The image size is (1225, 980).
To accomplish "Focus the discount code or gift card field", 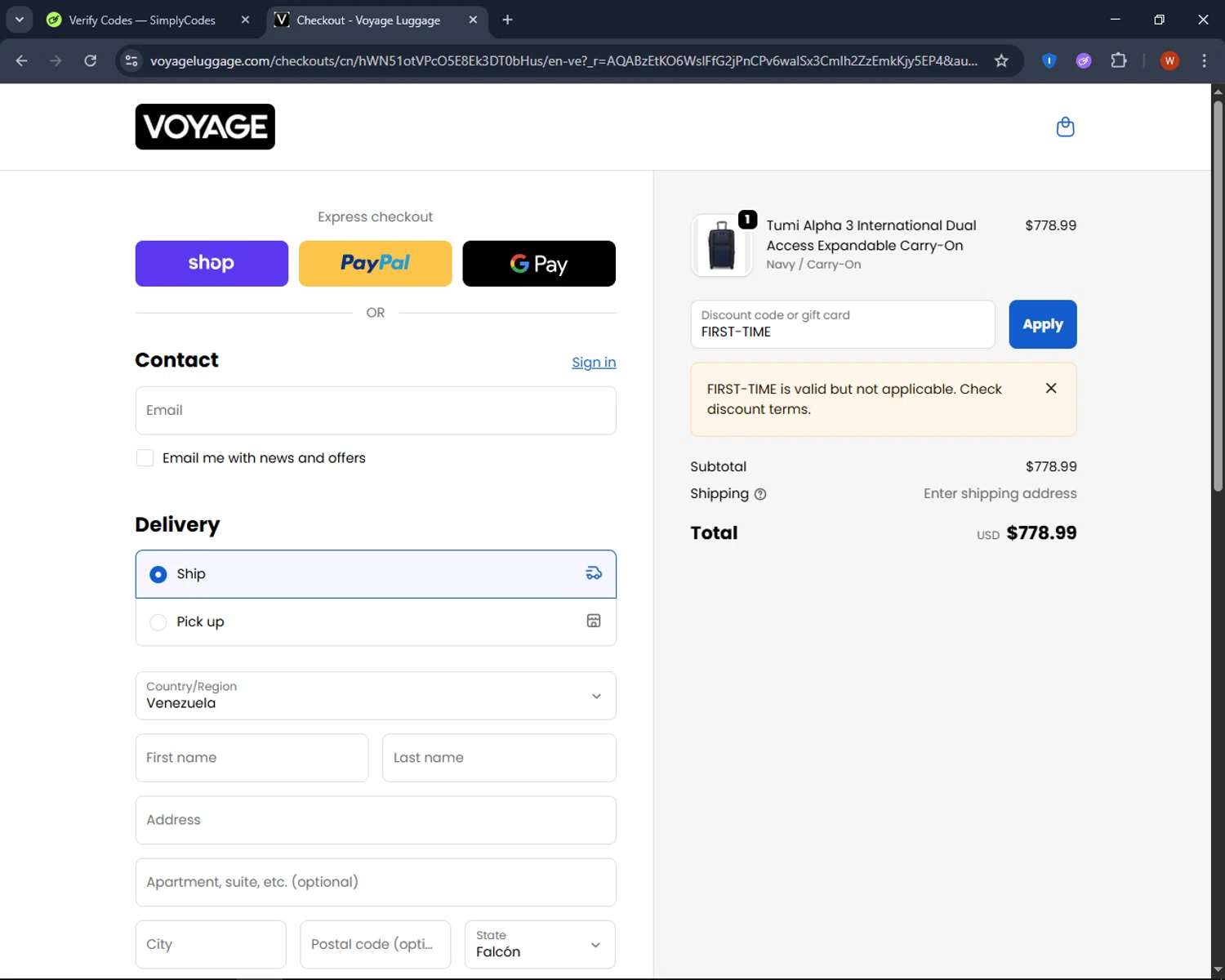I will tap(843, 324).
